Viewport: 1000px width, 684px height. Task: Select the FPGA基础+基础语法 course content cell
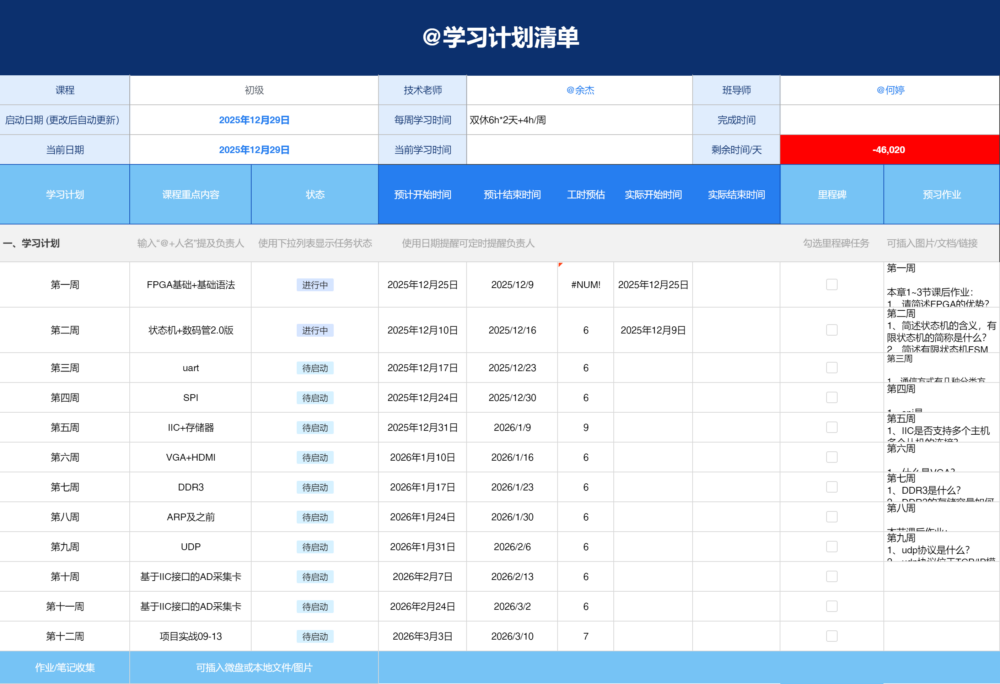point(190,285)
